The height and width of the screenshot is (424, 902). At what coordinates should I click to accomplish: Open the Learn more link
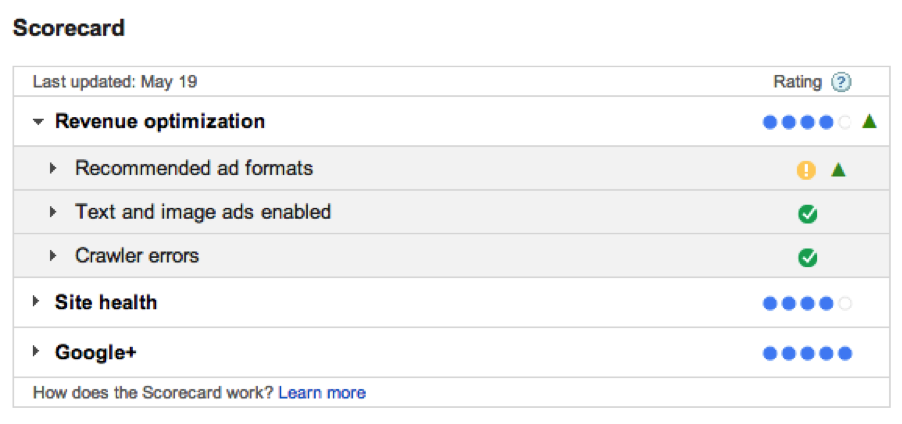pyautogui.click(x=322, y=393)
